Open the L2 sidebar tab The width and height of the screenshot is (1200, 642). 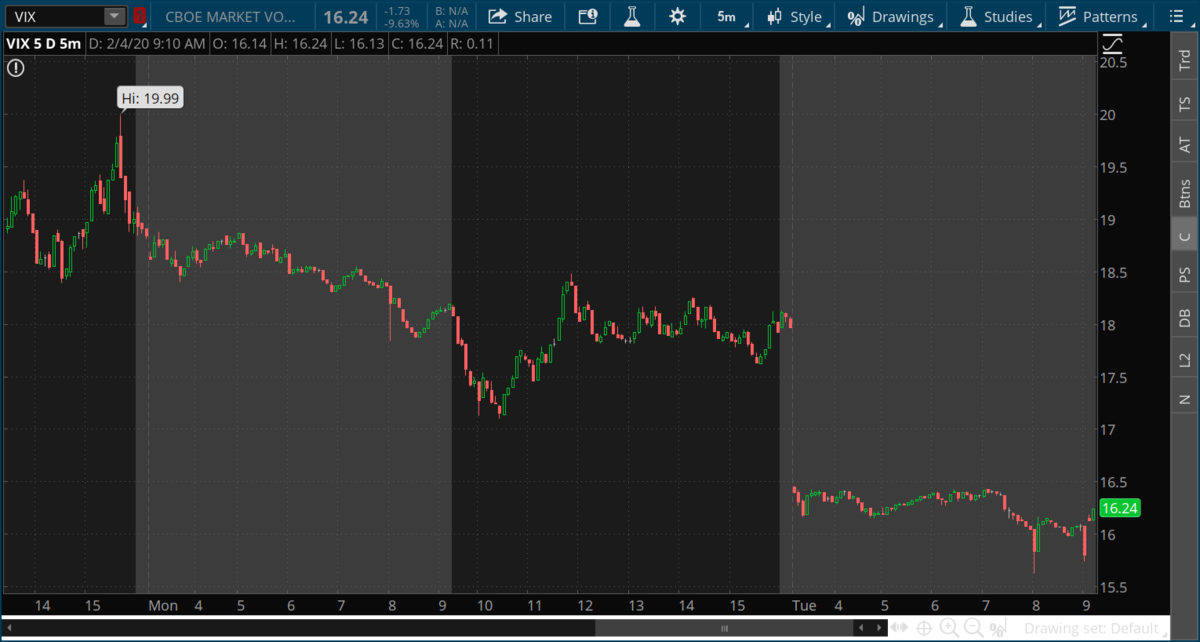(1185, 359)
